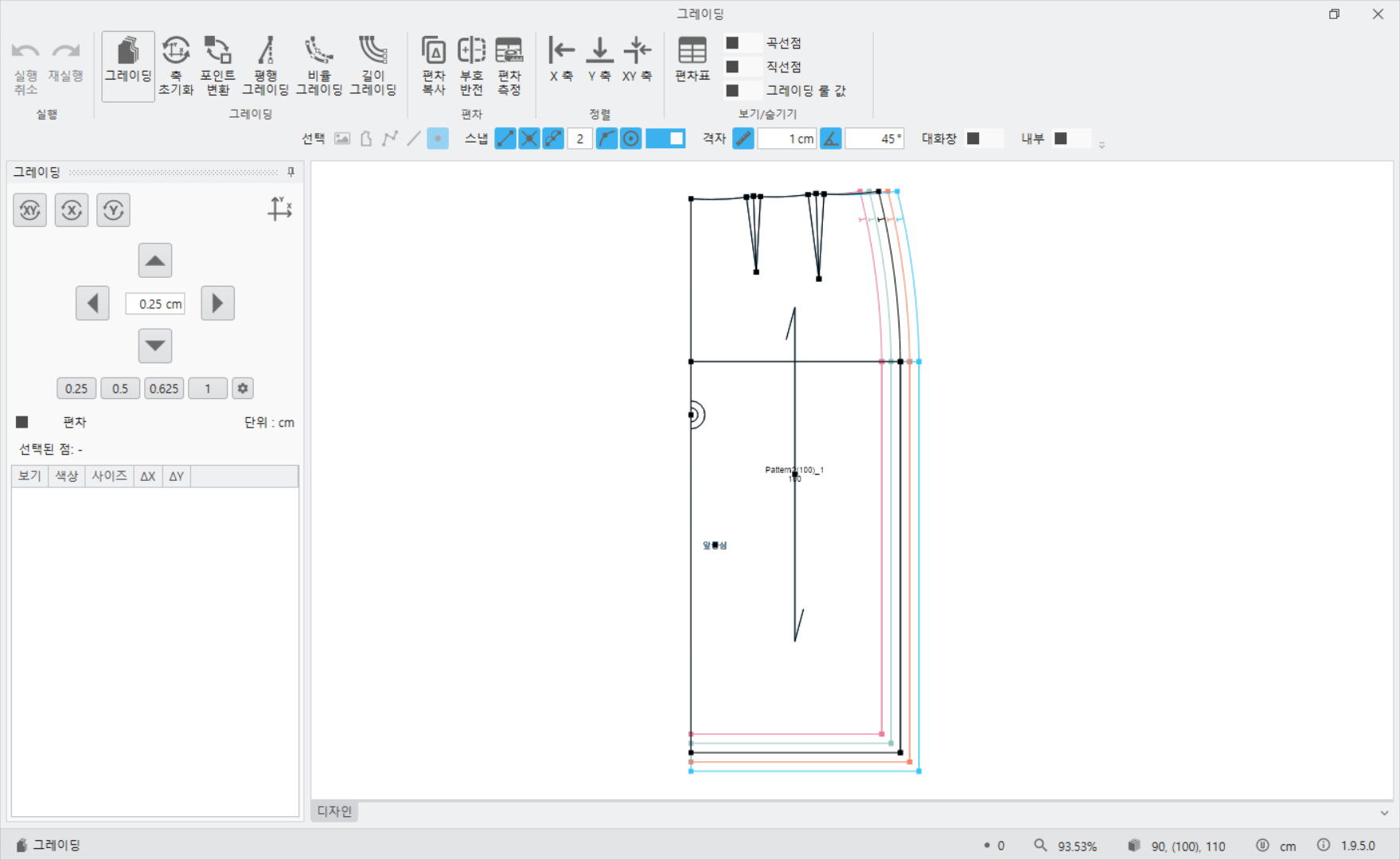Select the 그레이딩 tool in ribbon
This screenshot has height=860, width=1400.
point(128,67)
